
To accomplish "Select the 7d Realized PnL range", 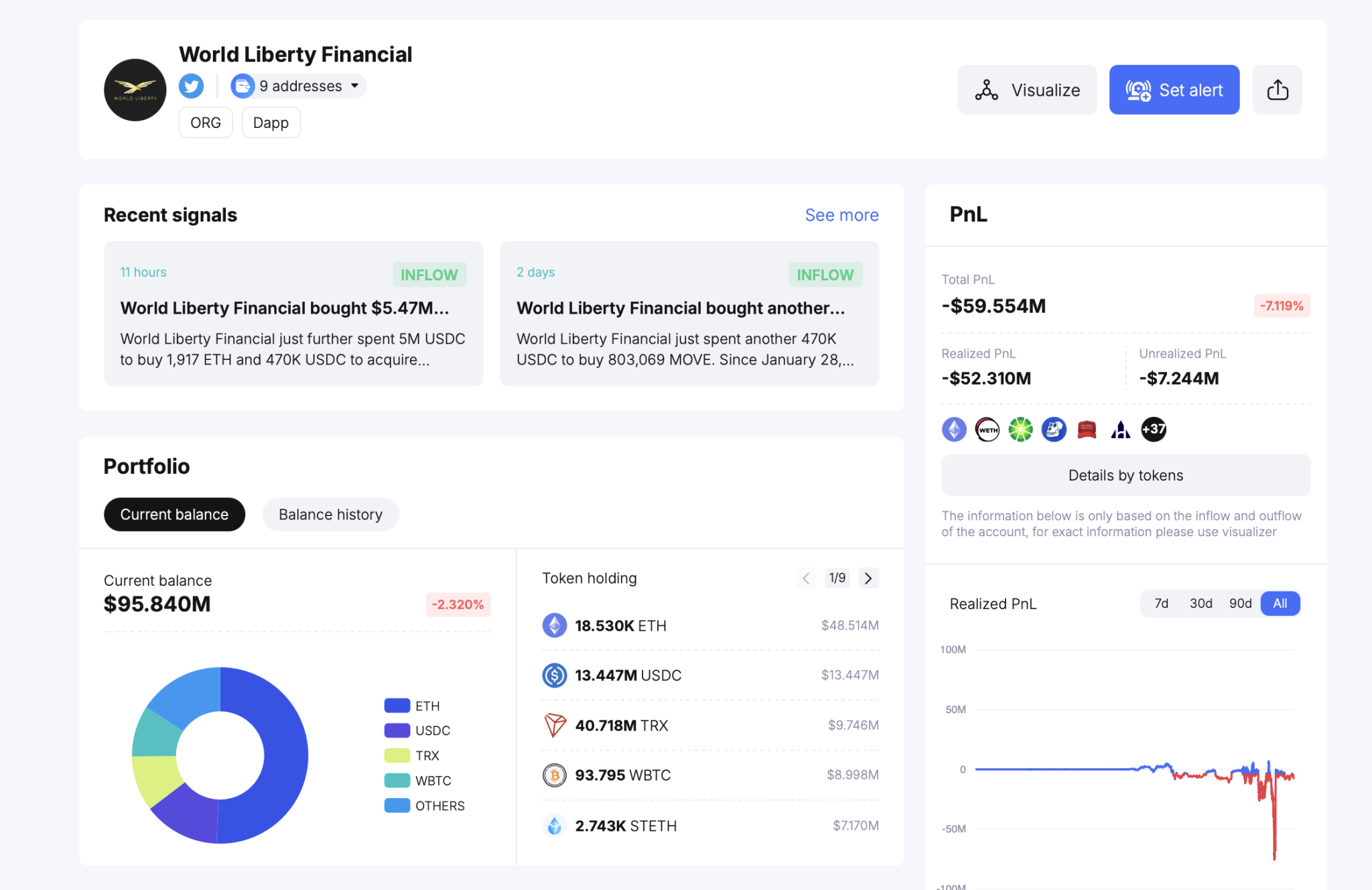I will click(1161, 603).
